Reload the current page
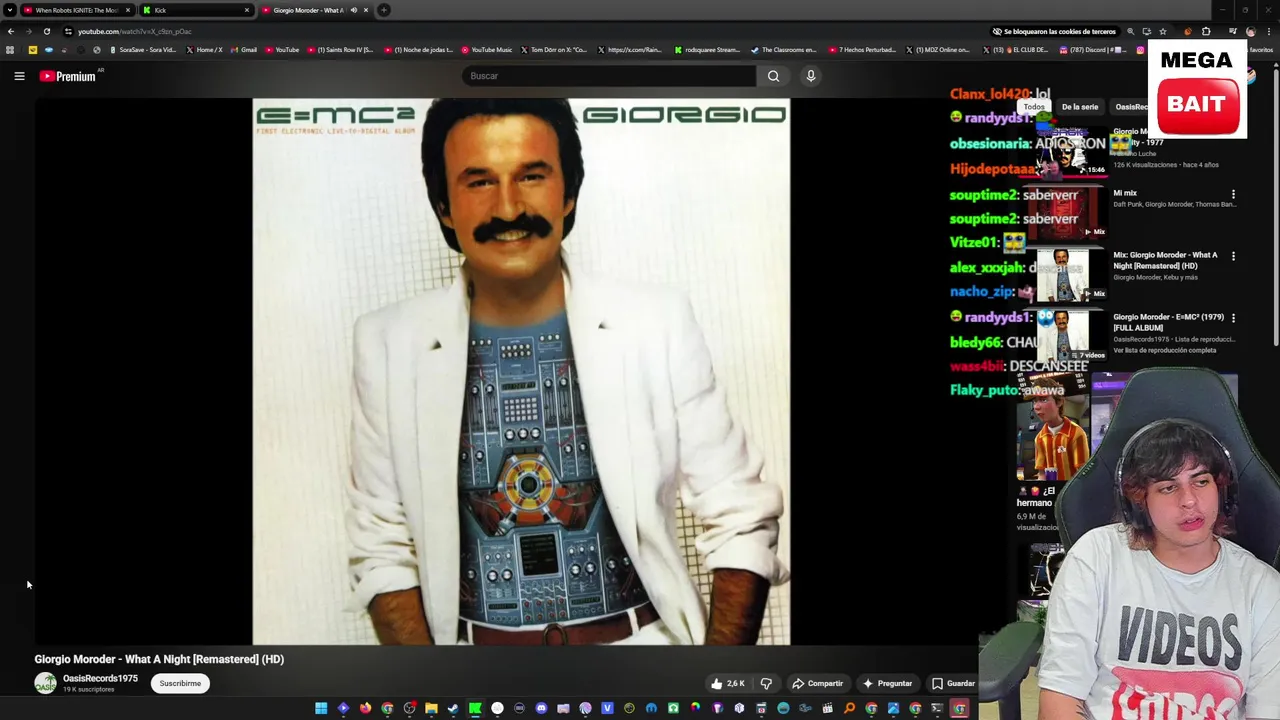Viewport: 1280px width, 720px height. click(46, 31)
